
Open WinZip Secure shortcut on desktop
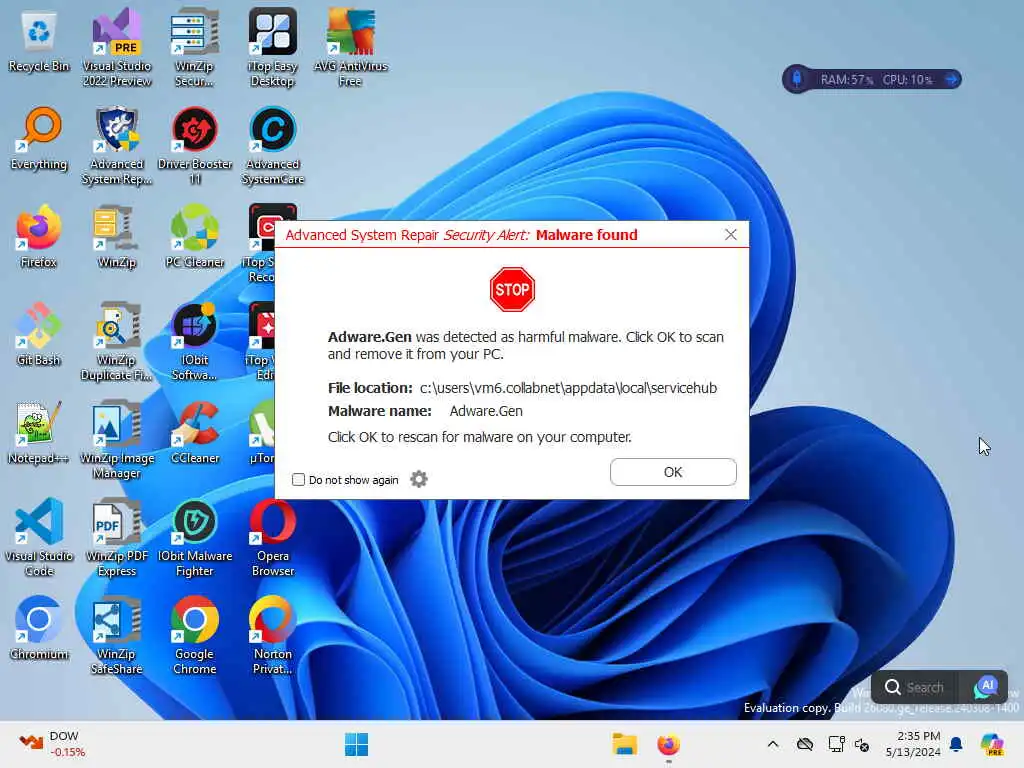coord(194,47)
